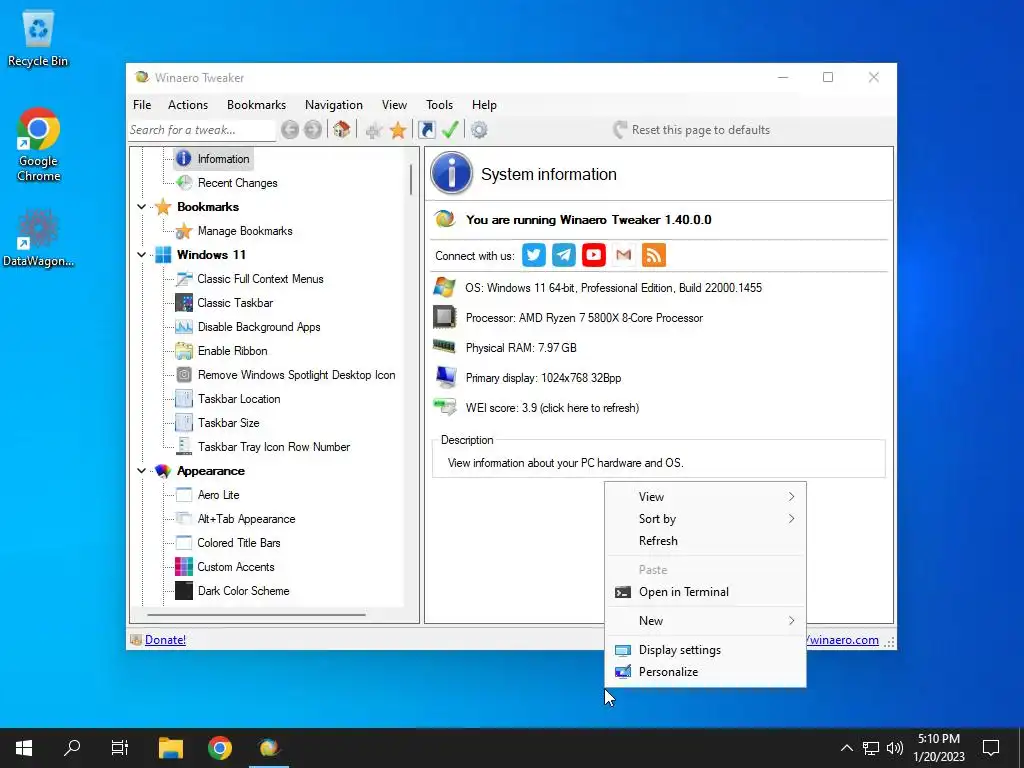Image resolution: width=1024 pixels, height=768 pixels.
Task: Click the tree panel vertical scrollbar
Action: click(x=411, y=179)
